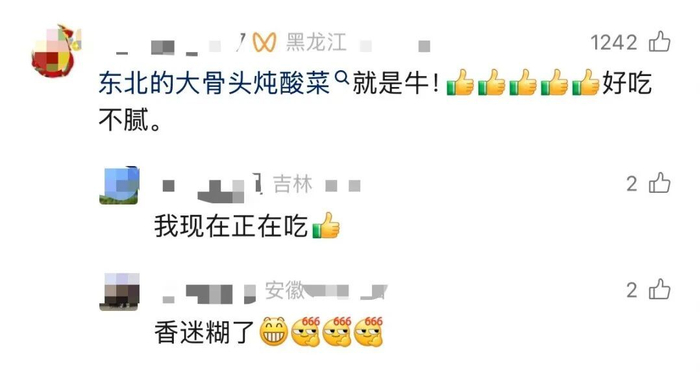This screenshot has height=372, width=700.
Task: Like the top comment with 1242 likes
Action: (659, 42)
